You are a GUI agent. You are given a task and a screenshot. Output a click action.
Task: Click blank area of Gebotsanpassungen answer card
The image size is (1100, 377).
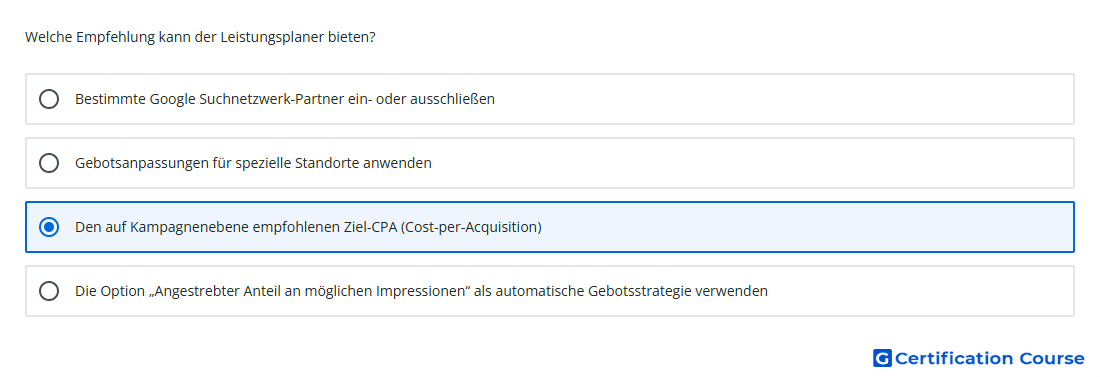pos(753,163)
